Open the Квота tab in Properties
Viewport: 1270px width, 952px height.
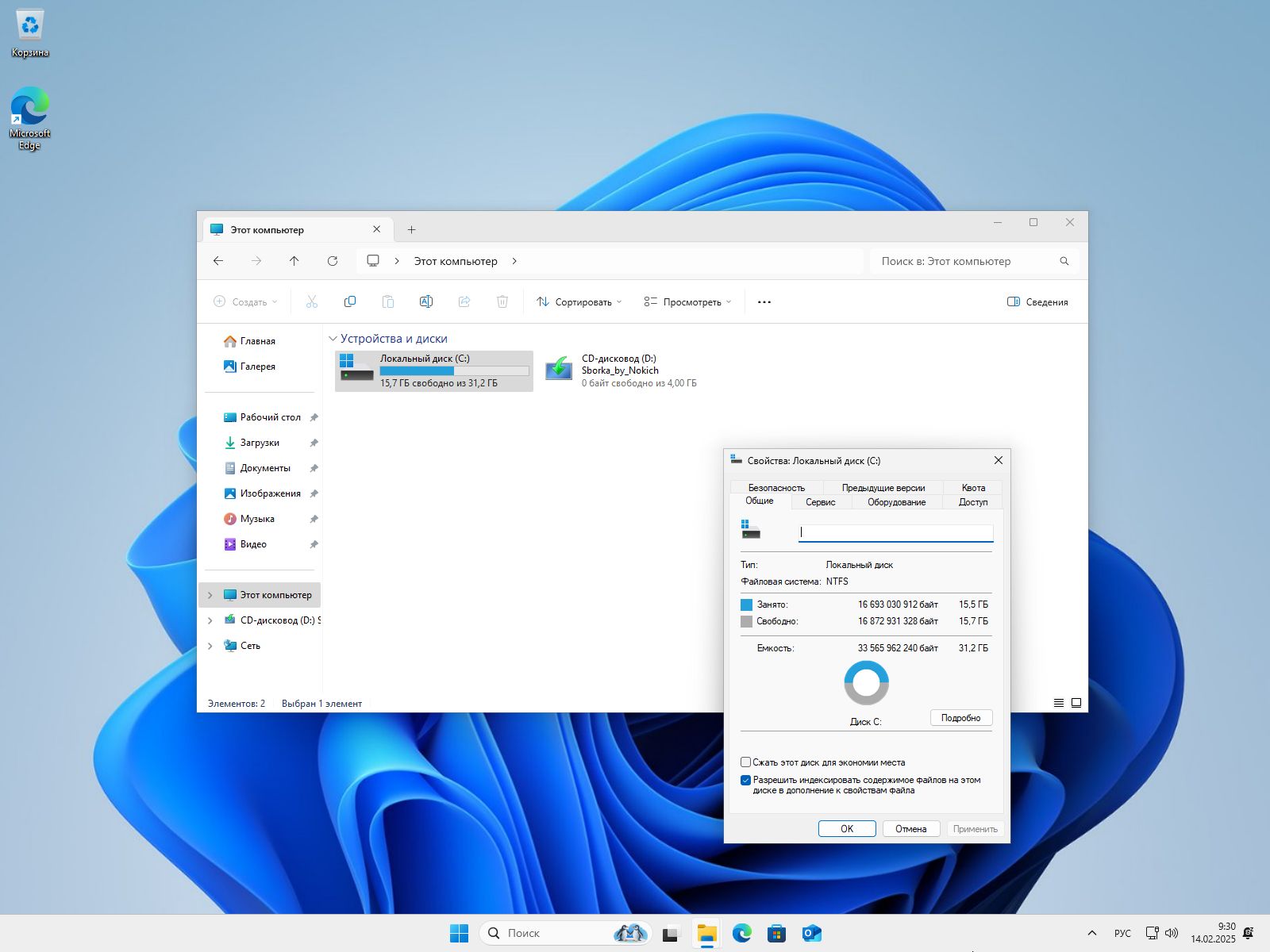(x=973, y=487)
